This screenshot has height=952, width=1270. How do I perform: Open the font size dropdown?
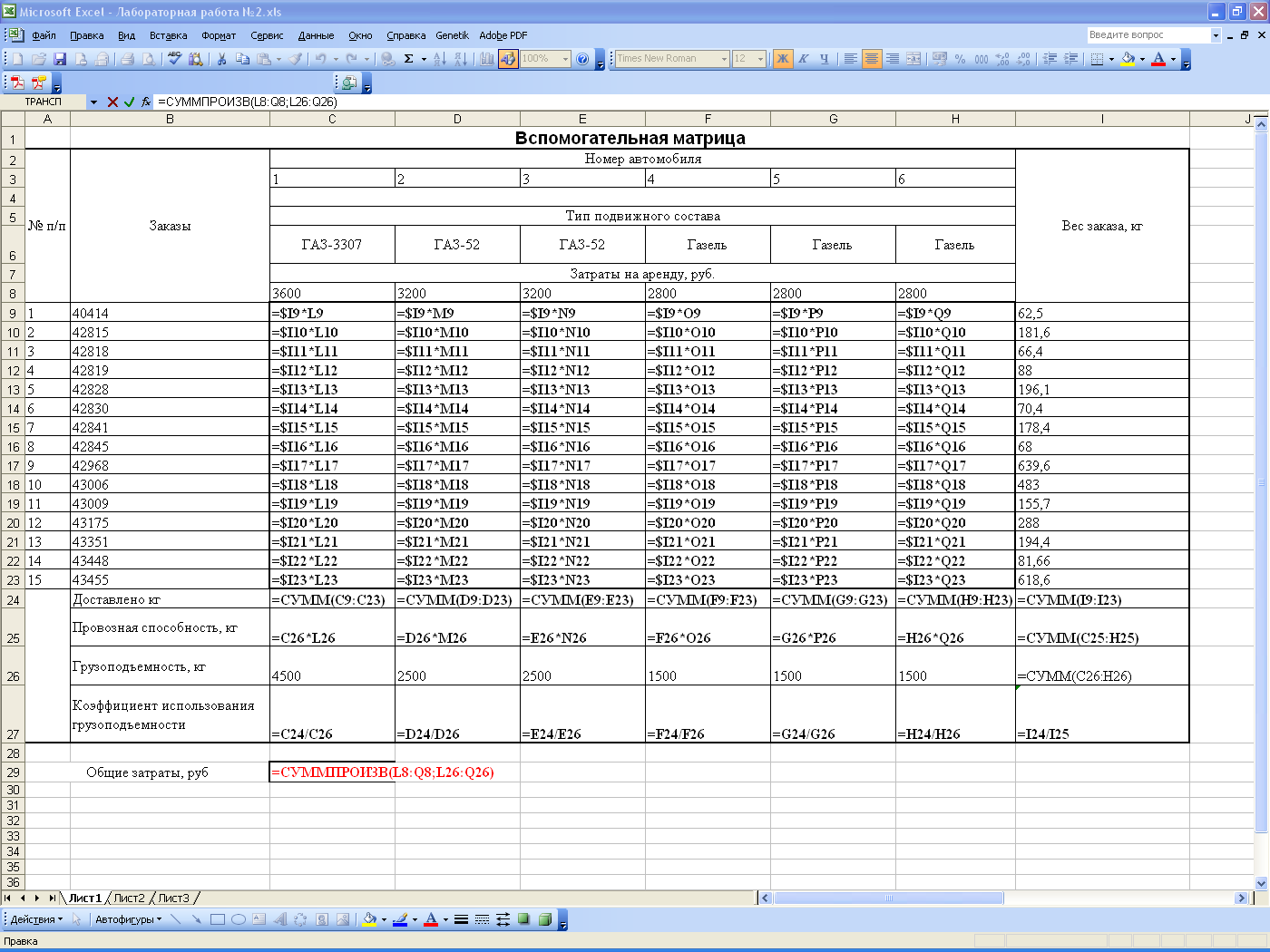pyautogui.click(x=760, y=59)
